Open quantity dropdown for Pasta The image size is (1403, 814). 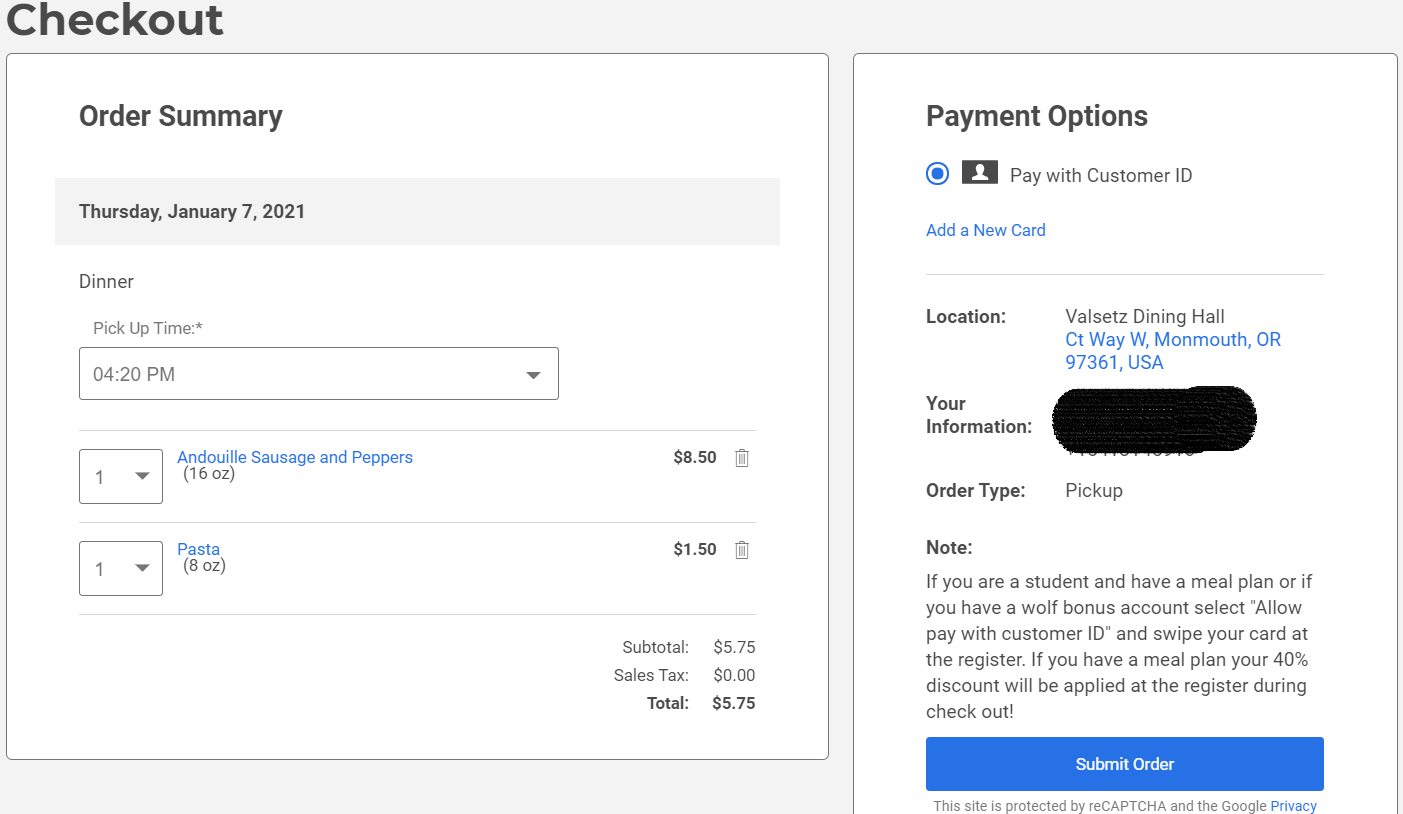tap(121, 568)
